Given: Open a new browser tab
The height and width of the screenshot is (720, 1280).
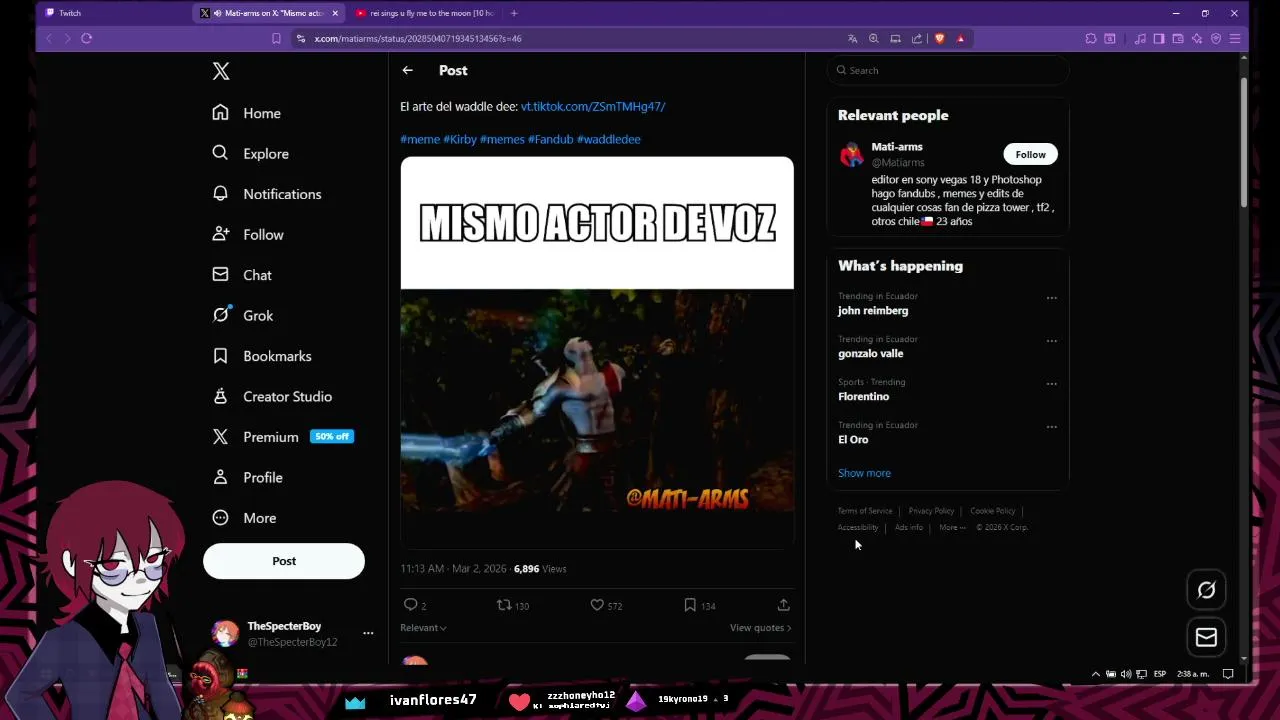Looking at the screenshot, I should (514, 13).
